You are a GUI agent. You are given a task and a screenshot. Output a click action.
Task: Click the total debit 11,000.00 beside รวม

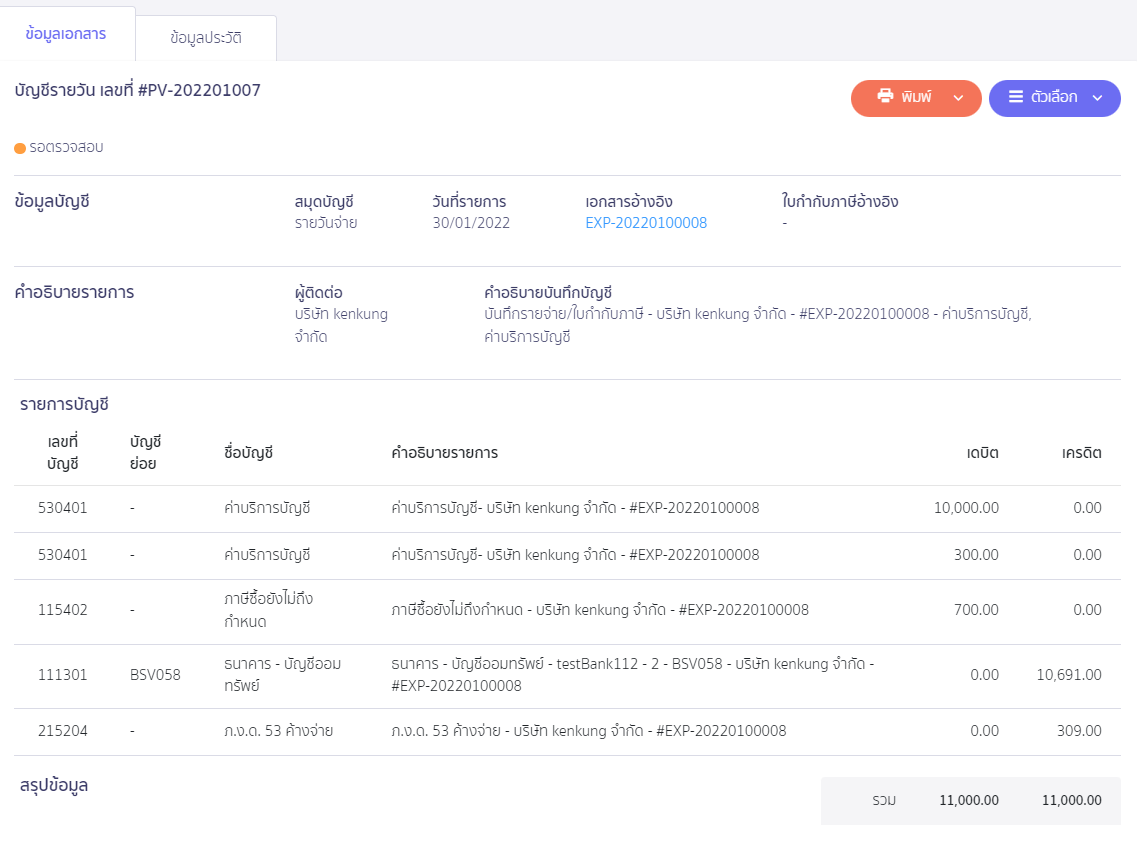point(969,800)
